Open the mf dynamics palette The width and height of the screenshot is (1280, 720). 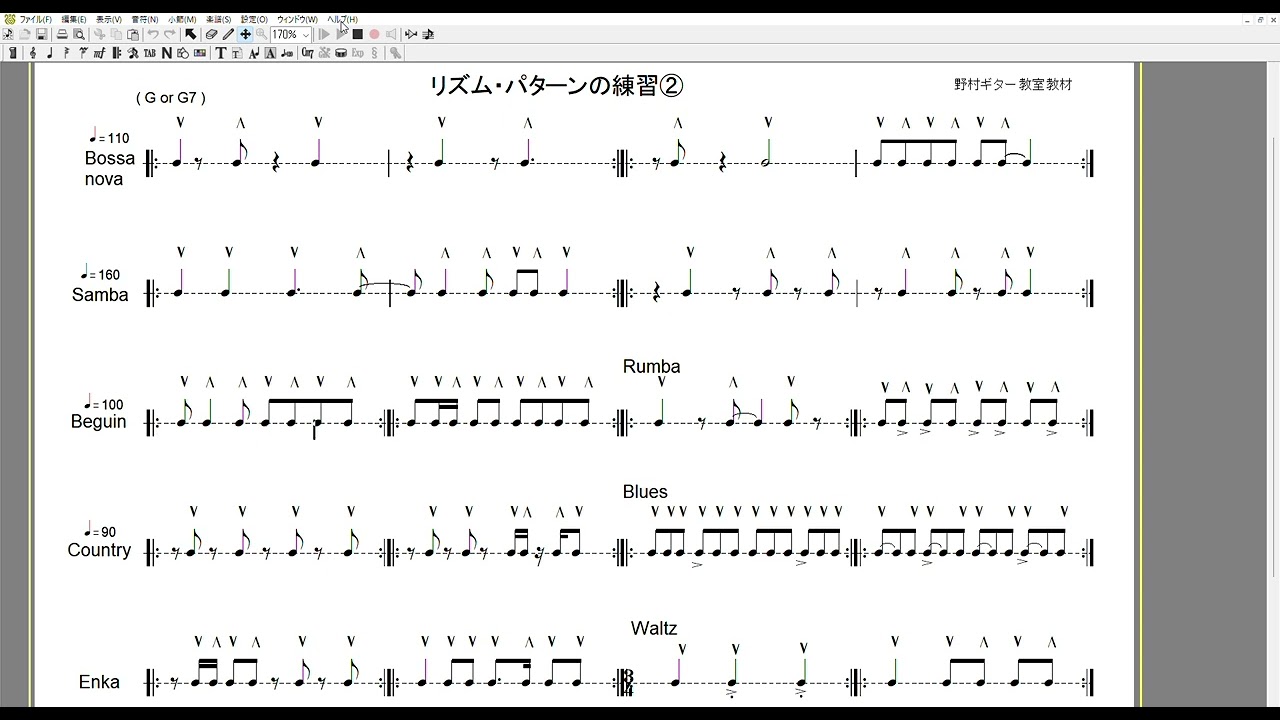coord(99,53)
